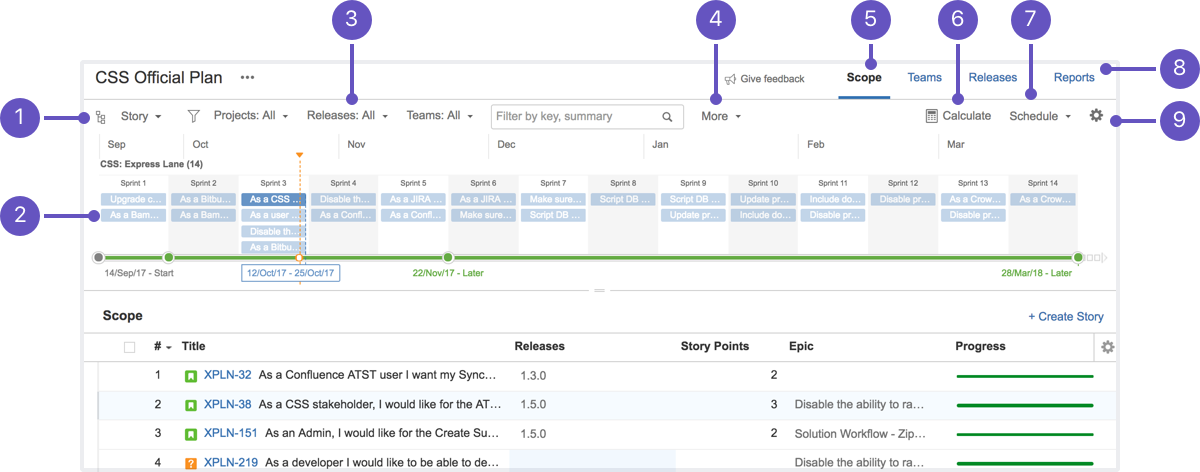Select Upgrade c... card in Sprint 1
Screen dimensions: 1200x472
[x=133, y=199]
